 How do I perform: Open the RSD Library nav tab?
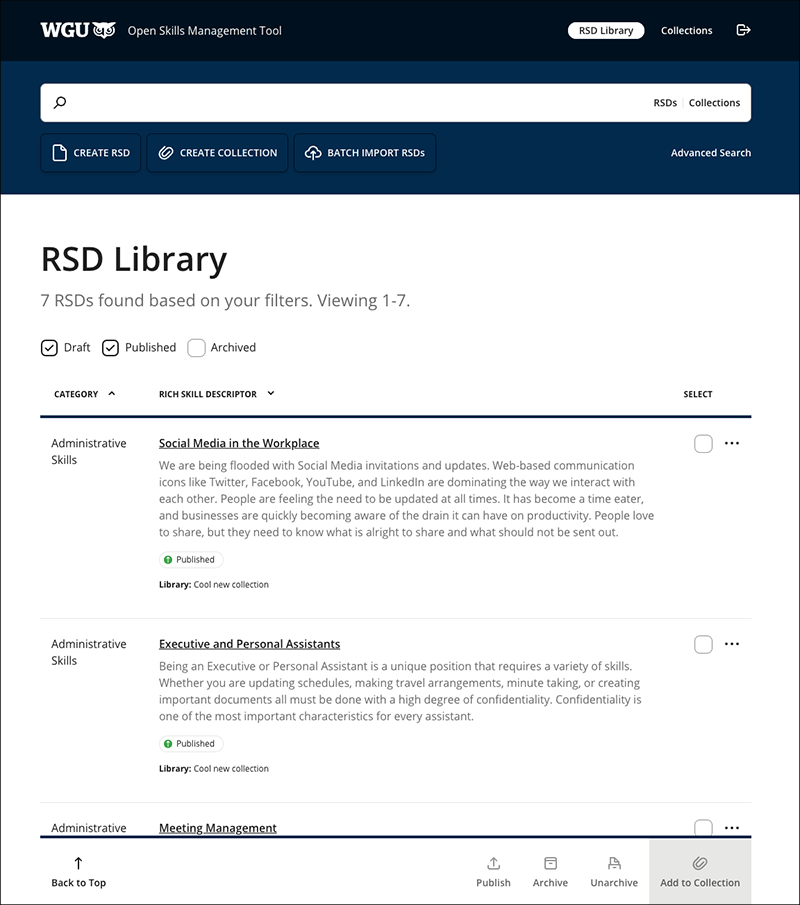click(x=606, y=31)
